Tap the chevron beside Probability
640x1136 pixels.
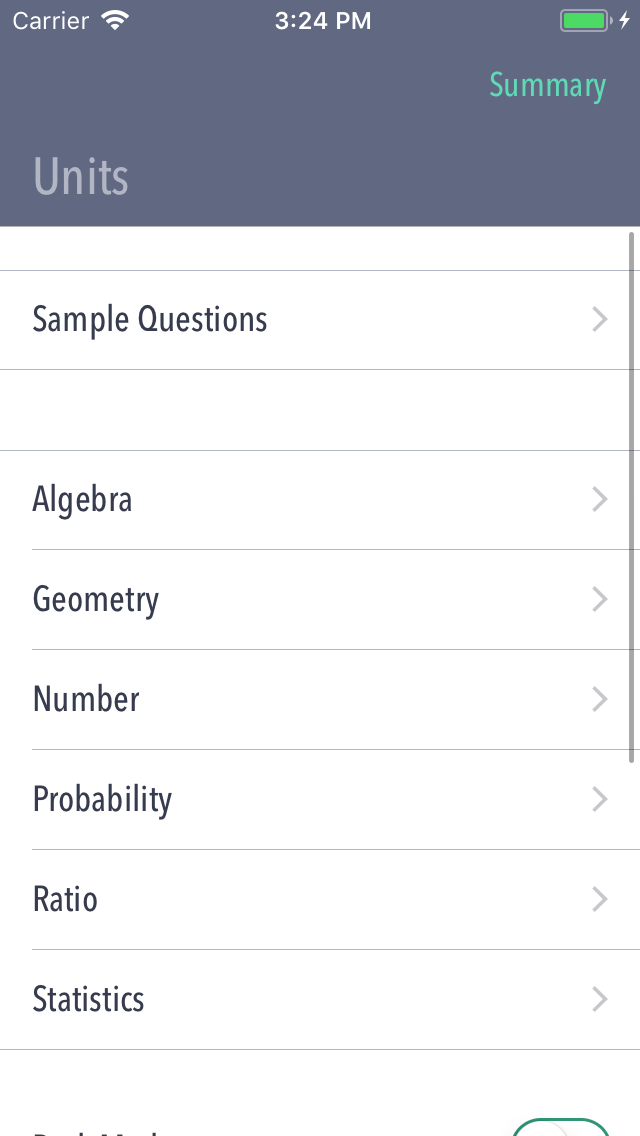[x=599, y=799]
